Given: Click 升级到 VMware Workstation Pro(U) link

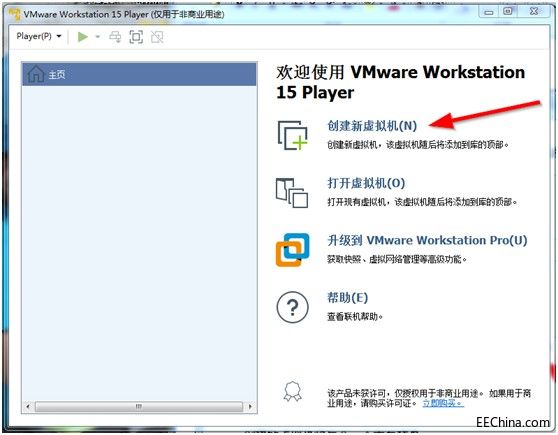Looking at the screenshot, I should 427,240.
